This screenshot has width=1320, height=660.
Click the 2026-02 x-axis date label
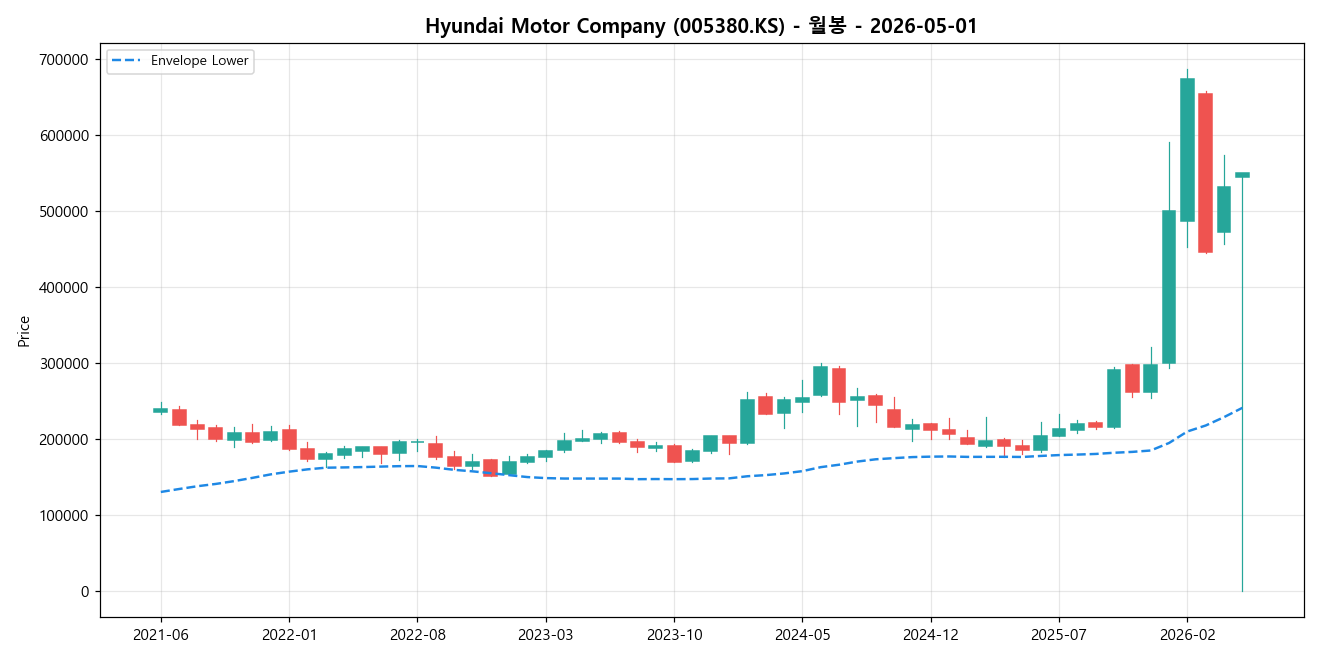[x=1187, y=634]
